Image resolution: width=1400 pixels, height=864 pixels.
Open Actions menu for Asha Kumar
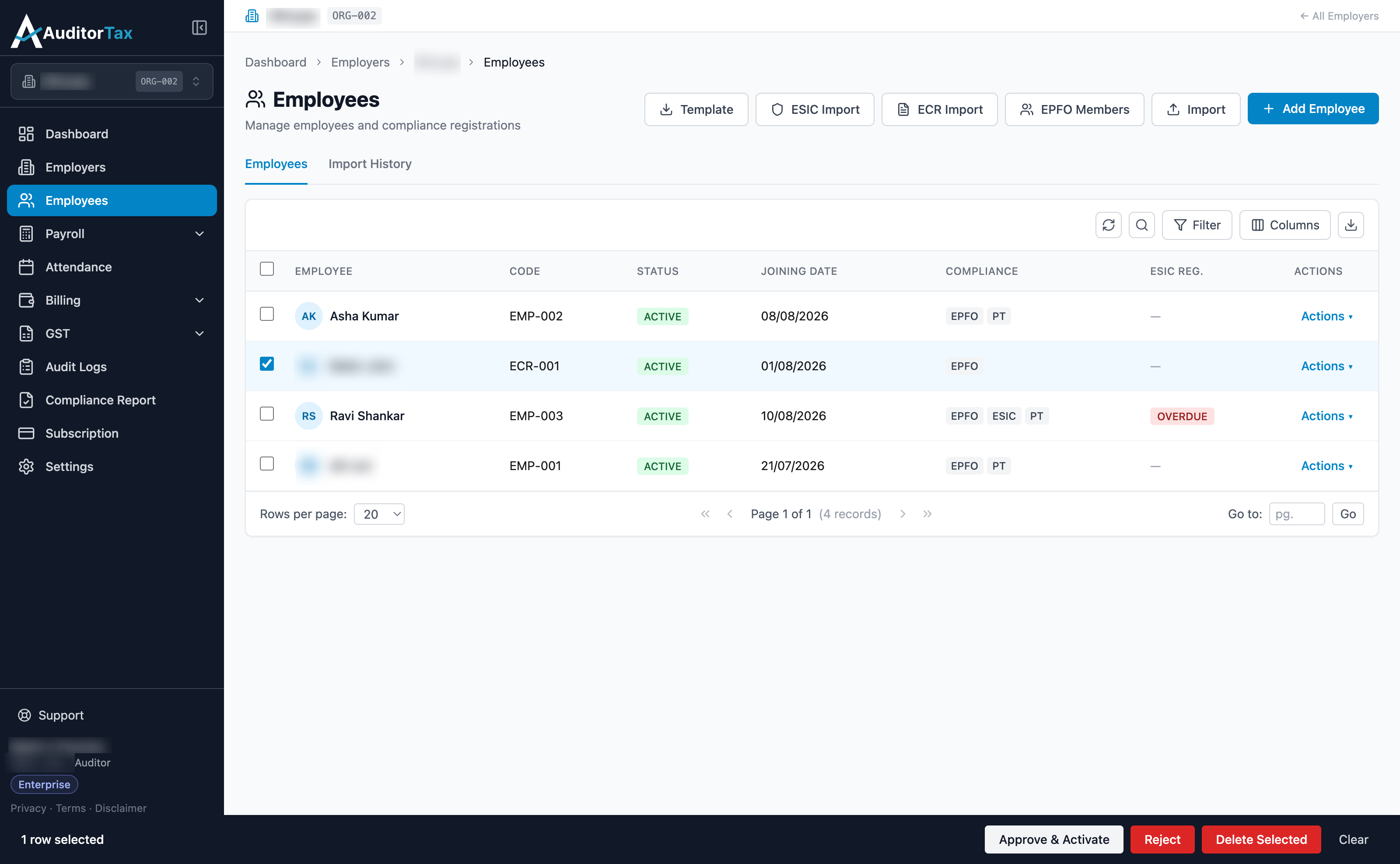click(x=1326, y=316)
